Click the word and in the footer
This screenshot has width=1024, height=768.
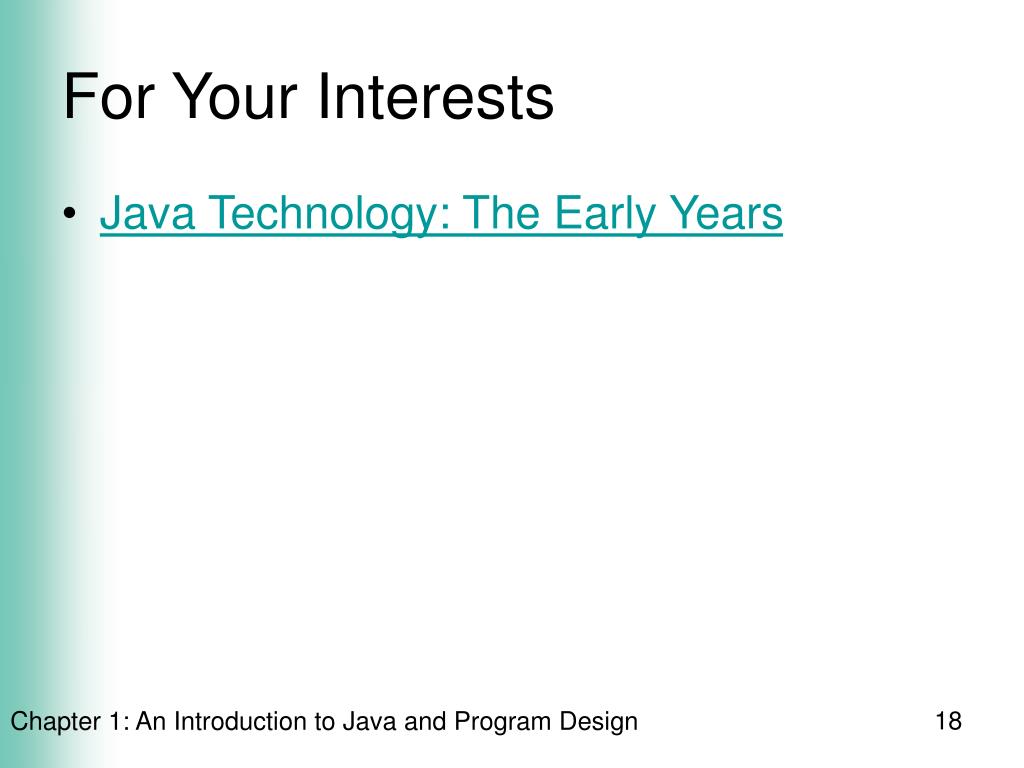pyautogui.click(x=426, y=721)
